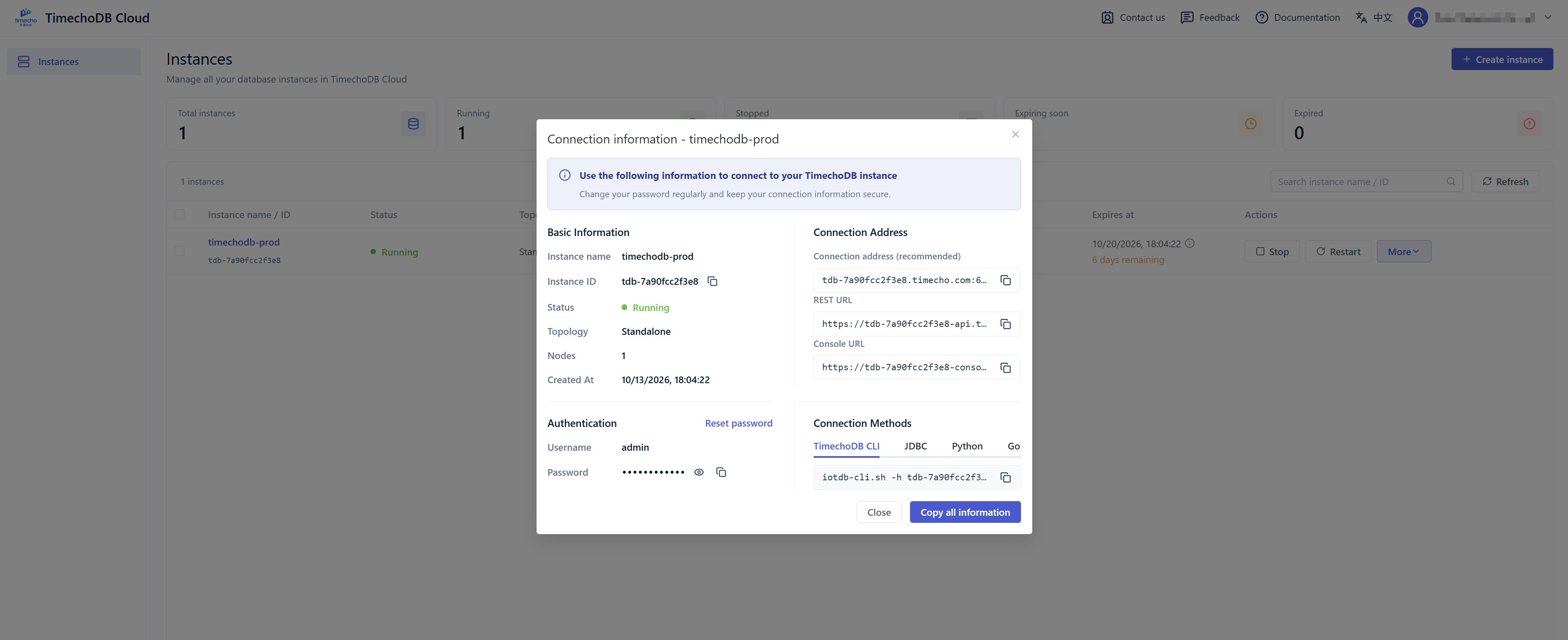Restart the timechodb-prod instance
1568x640 pixels.
click(x=1338, y=251)
